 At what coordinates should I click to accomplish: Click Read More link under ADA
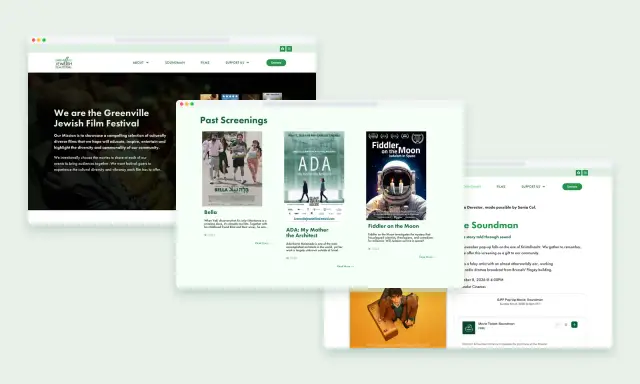tap(345, 266)
